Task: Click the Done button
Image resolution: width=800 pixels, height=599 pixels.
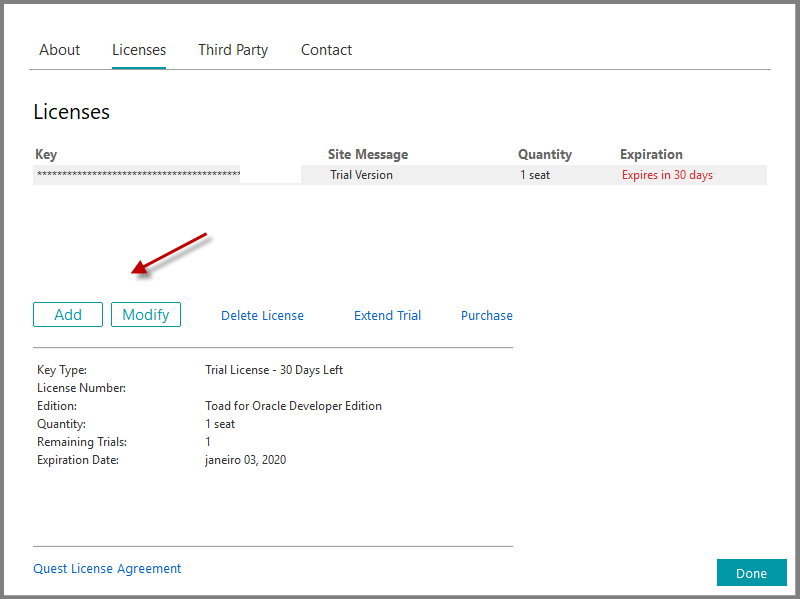Action: point(752,573)
